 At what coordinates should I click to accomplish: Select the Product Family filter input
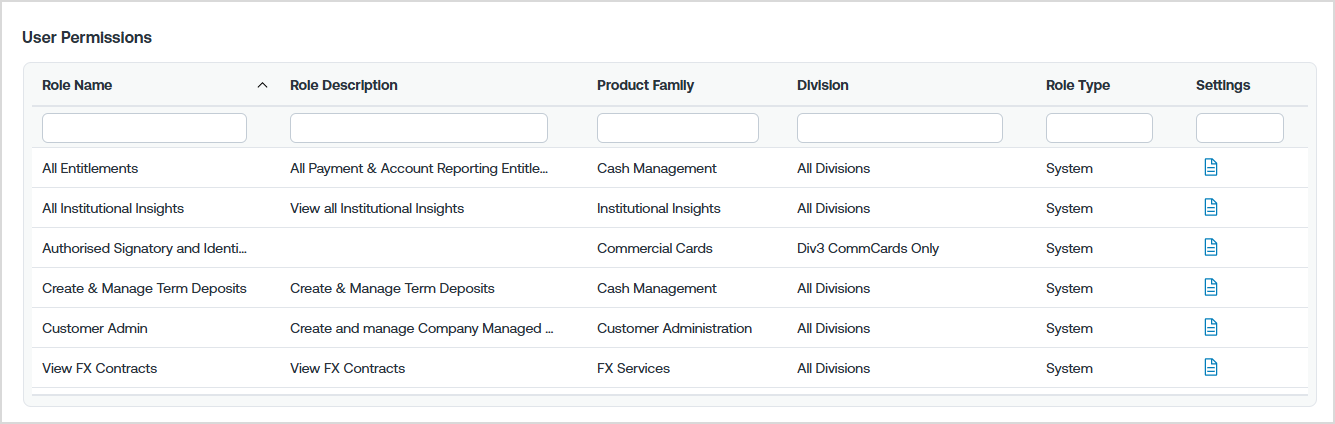tap(678, 128)
